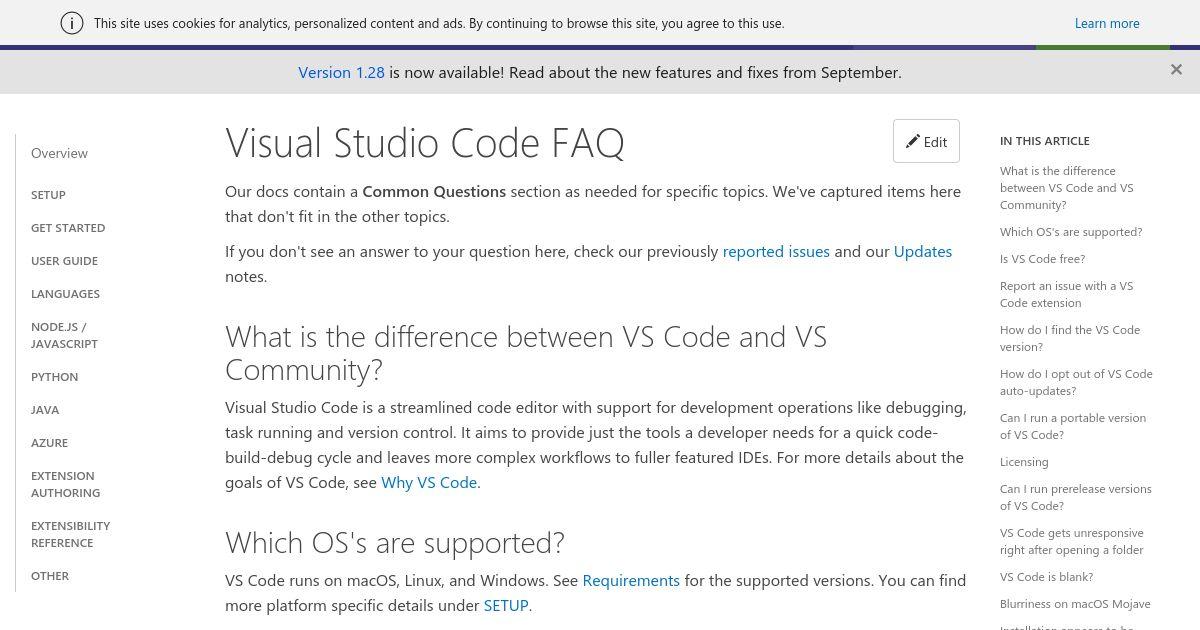
Task: Jump to VS Code gets unresponsive entry
Action: coord(1072,541)
